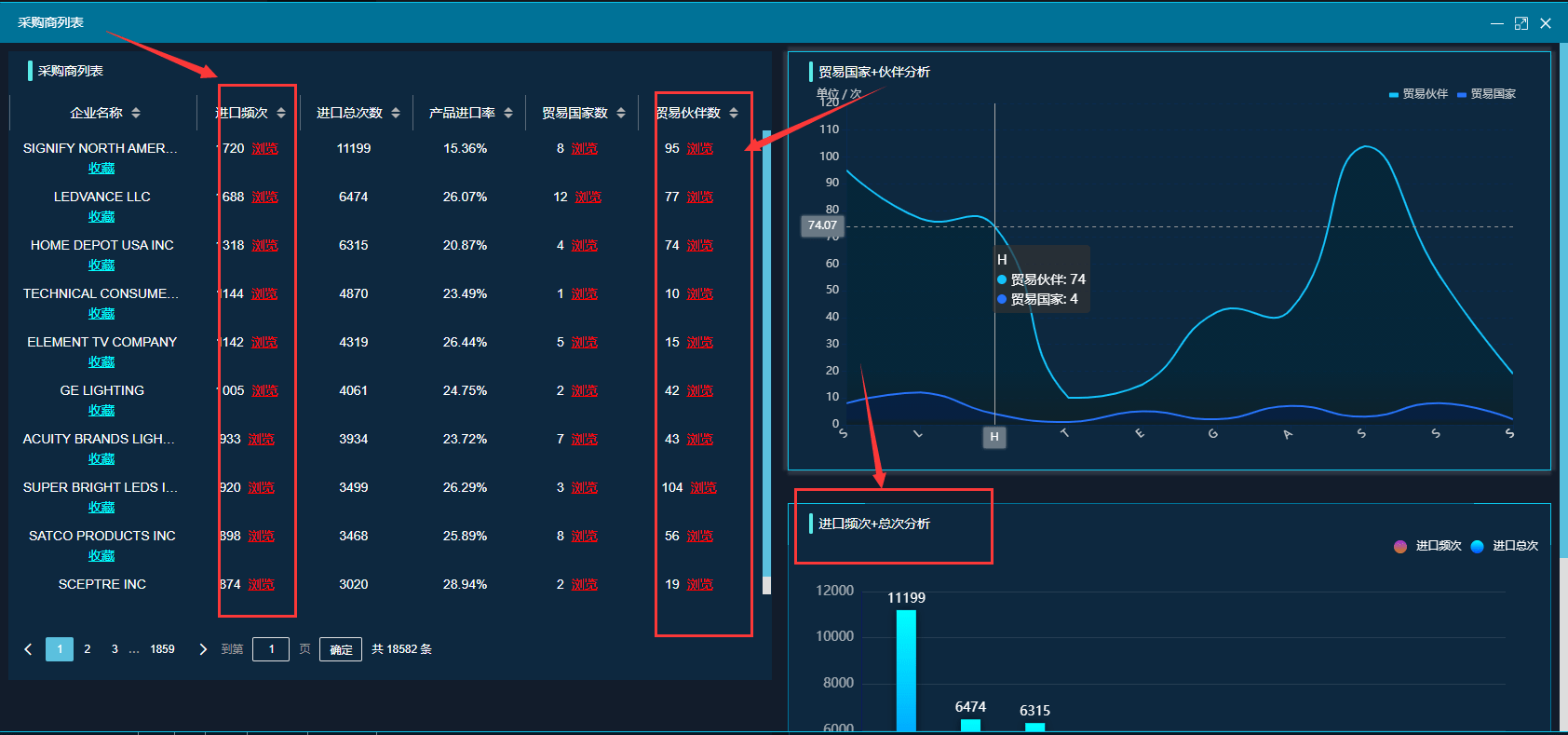Go to next page arrow
This screenshot has width=1568, height=735.
(203, 649)
